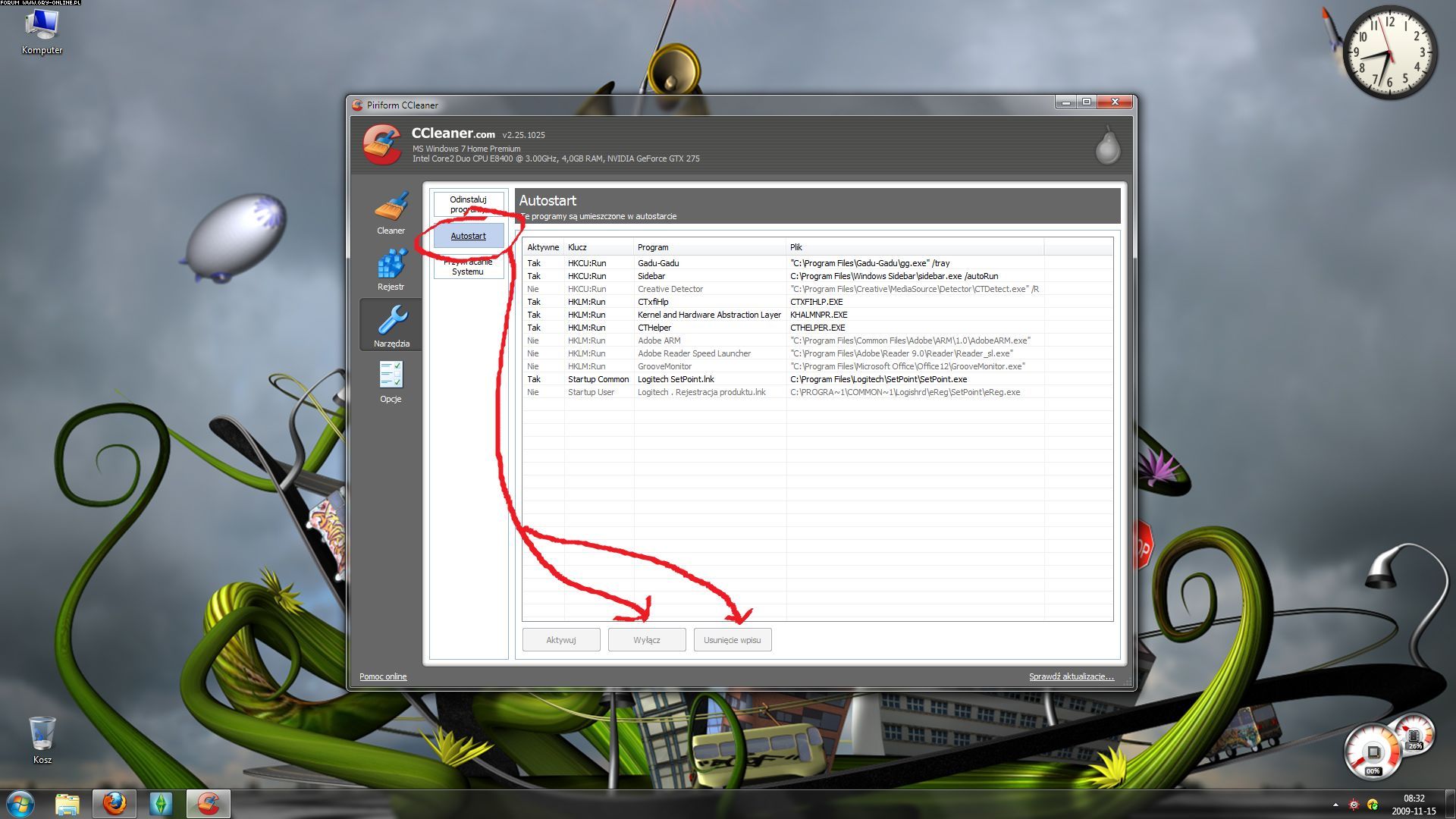The height and width of the screenshot is (819, 1456).
Task: Select Adobe Reader Speed Launcher entry
Action: pos(817,353)
